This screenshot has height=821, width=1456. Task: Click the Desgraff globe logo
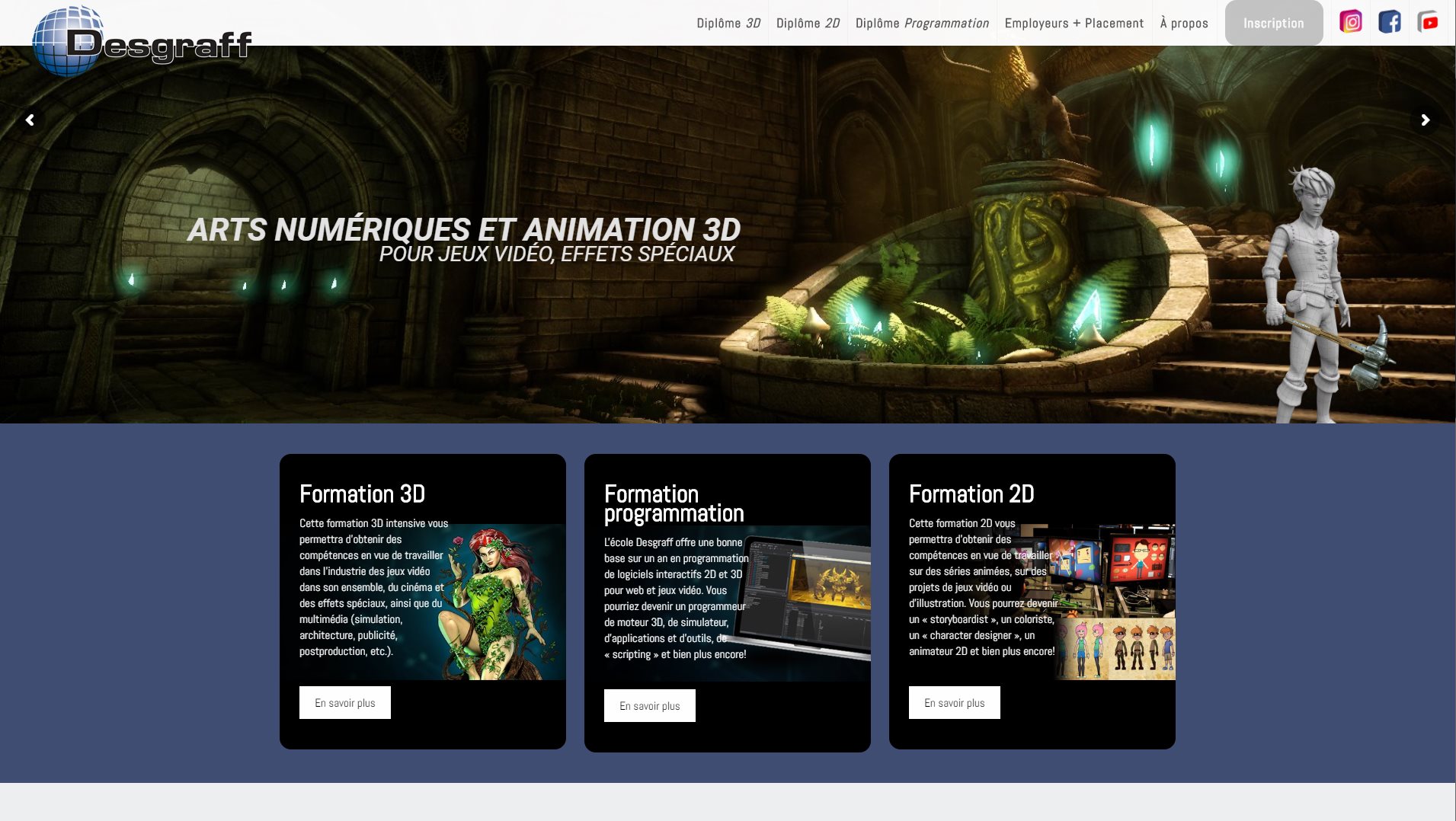(142, 41)
